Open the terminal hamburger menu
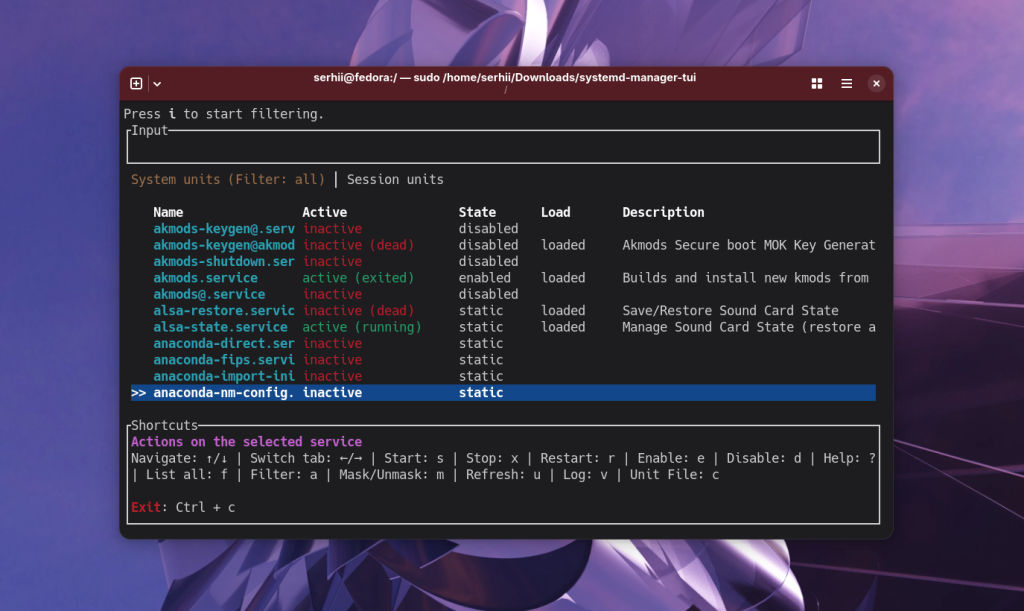 846,84
